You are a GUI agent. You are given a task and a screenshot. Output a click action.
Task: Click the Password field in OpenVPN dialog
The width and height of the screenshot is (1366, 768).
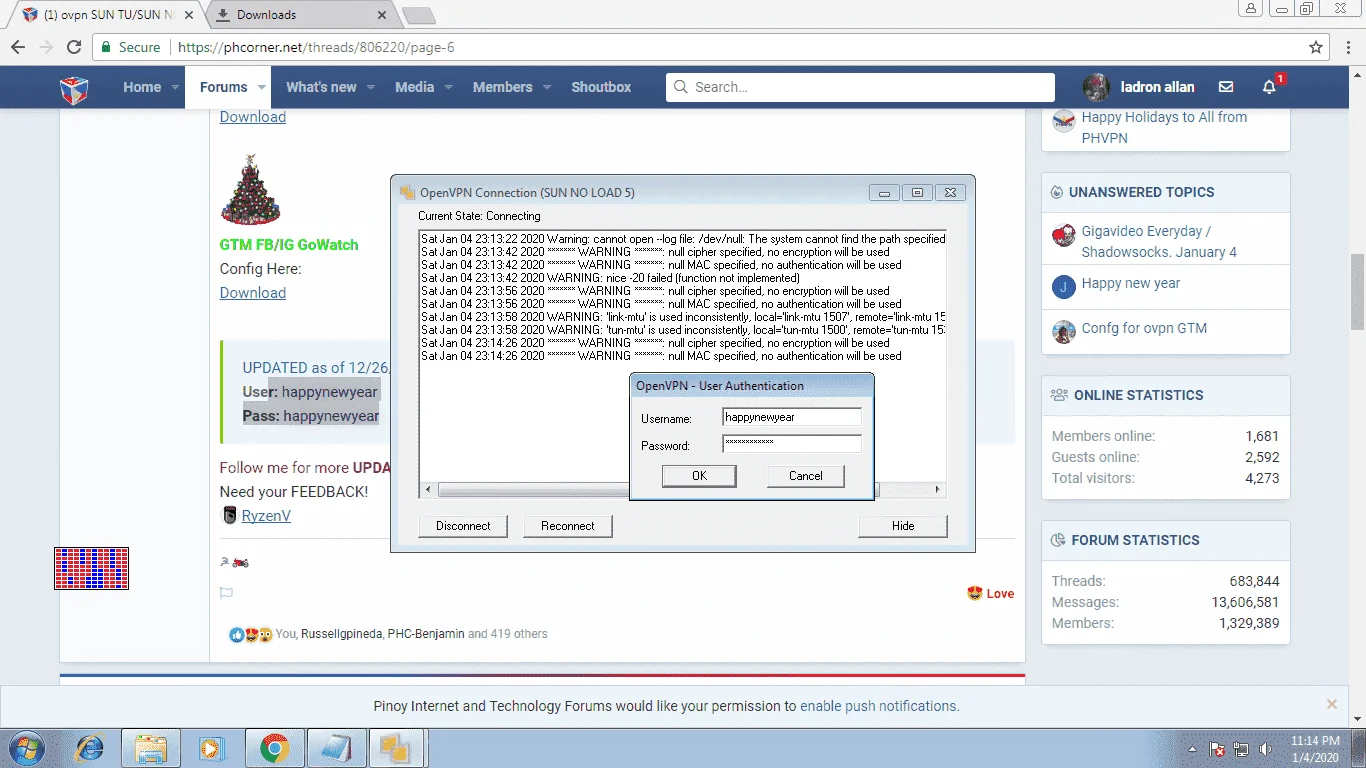tap(792, 444)
